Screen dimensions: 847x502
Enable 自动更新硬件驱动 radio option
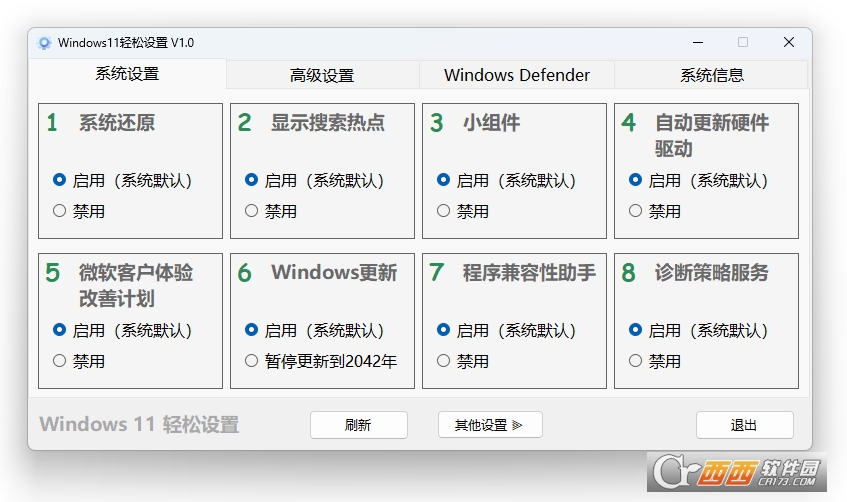point(698,180)
